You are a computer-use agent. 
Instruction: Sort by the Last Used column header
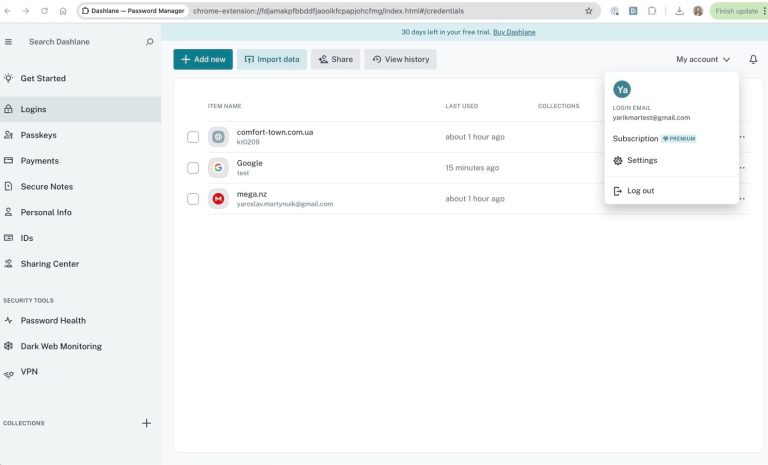tap(461, 106)
